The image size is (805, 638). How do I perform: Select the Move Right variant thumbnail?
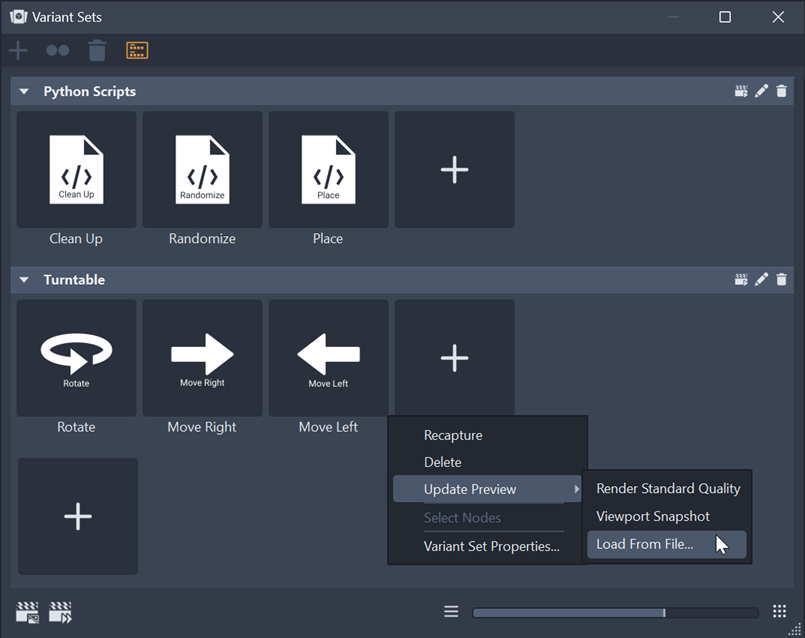click(x=202, y=358)
